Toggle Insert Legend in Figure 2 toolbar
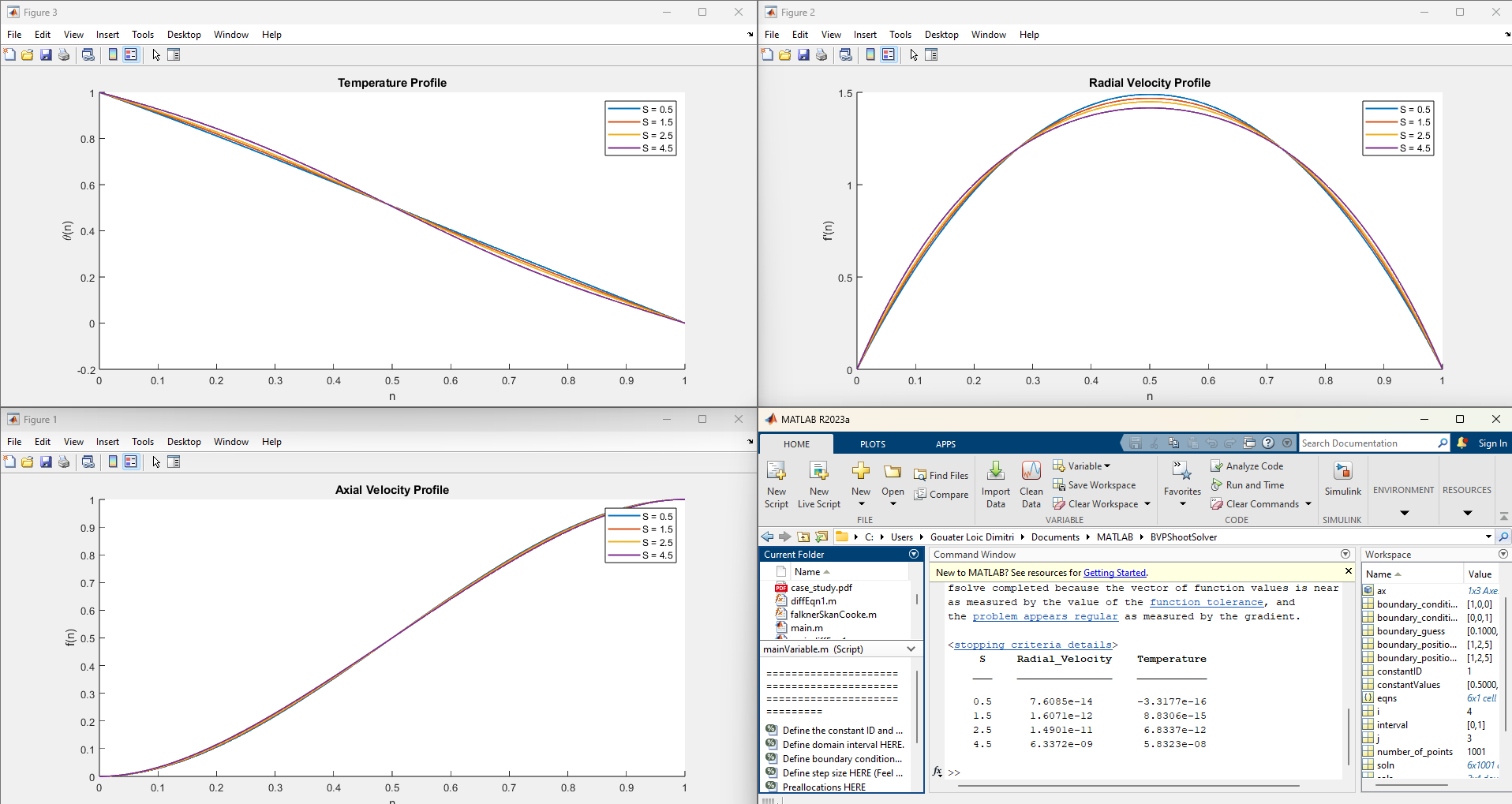The width and height of the screenshot is (1512, 804). pos(889,54)
